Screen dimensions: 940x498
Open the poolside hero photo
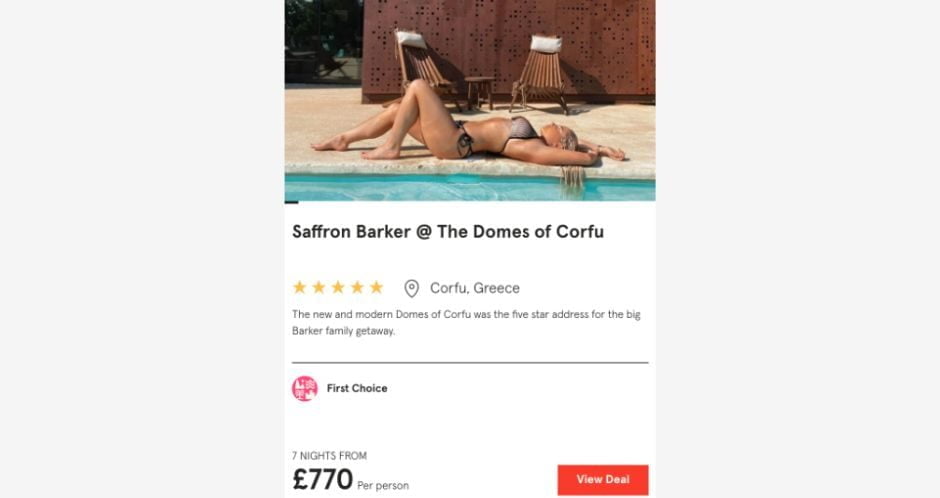pos(470,100)
